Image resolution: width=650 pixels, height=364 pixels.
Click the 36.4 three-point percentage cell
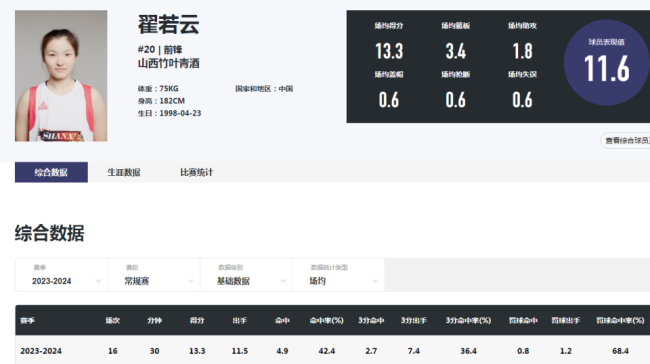coord(468,351)
